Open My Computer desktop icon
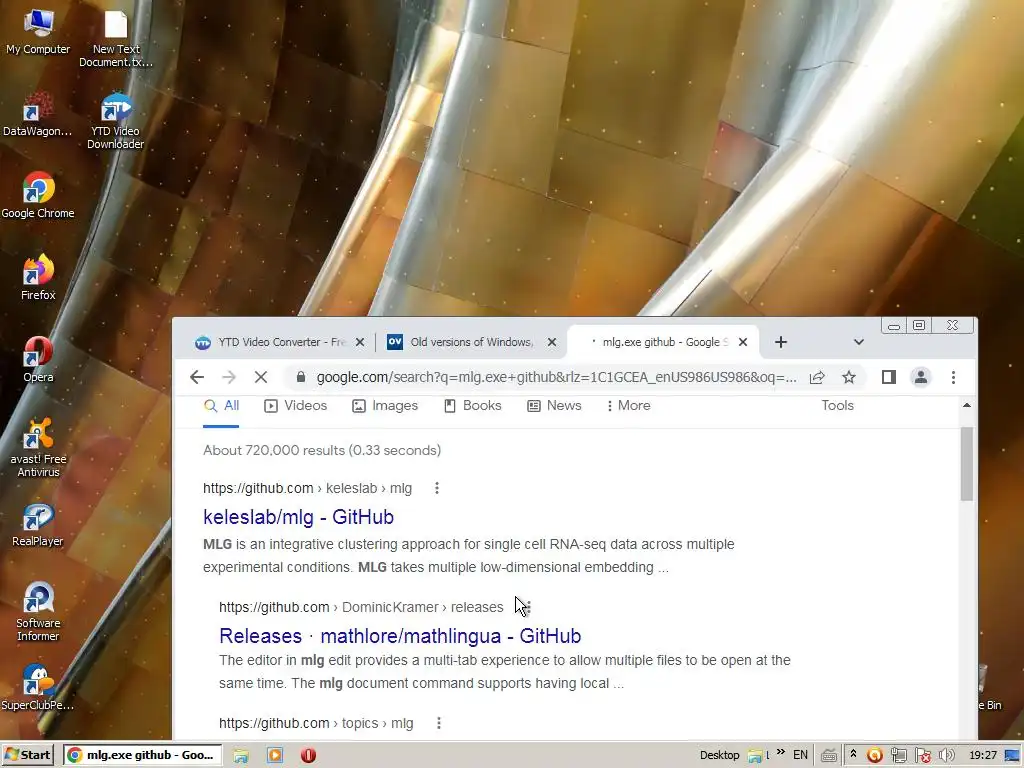The height and width of the screenshot is (768, 1024). click(38, 31)
